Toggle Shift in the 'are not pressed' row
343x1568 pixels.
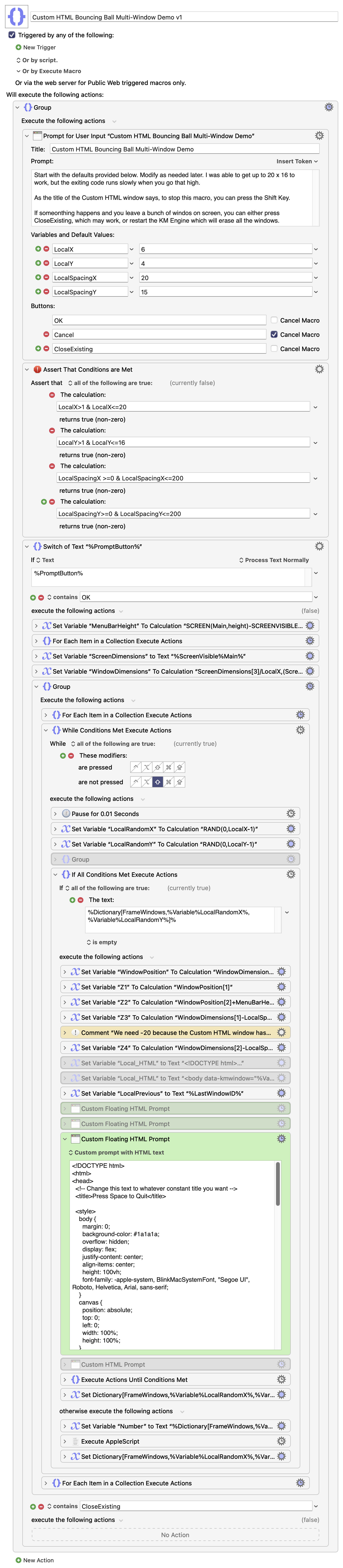(x=158, y=782)
